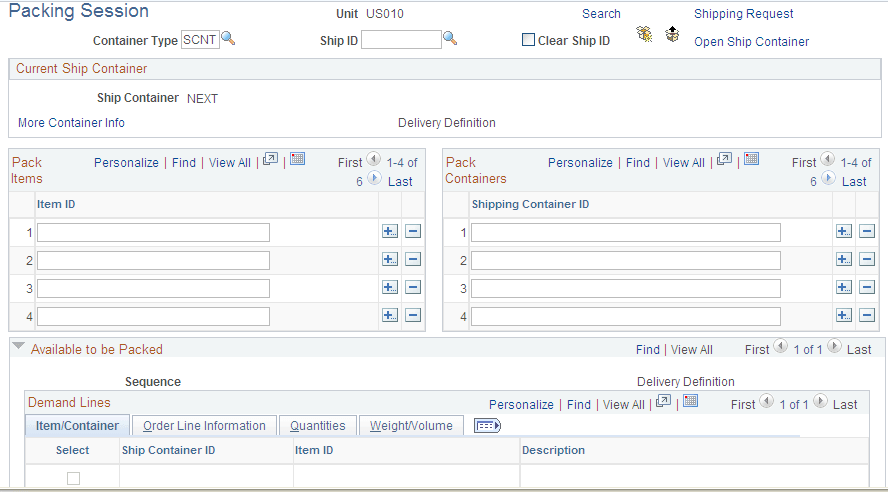Viewport: 888px width, 492px height.
Task: Select the Weight/Volume tab
Action: tap(411, 426)
